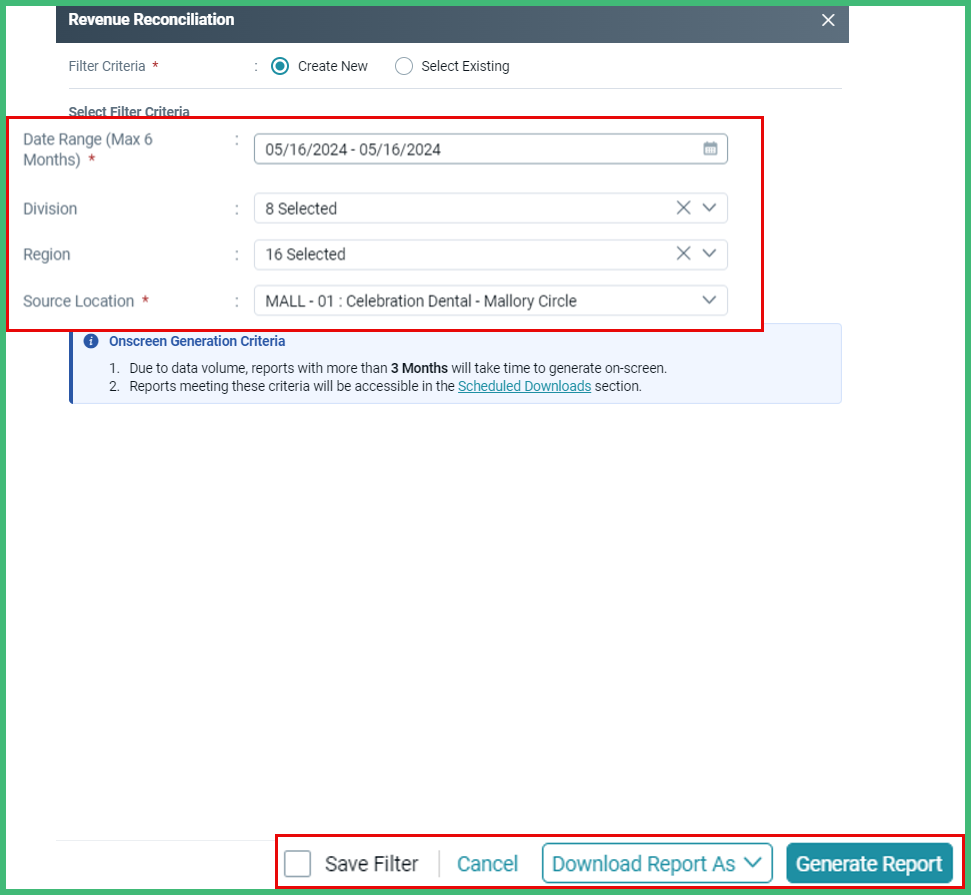
Task: Expand the Division dropdown chevron
Action: pyautogui.click(x=710, y=208)
